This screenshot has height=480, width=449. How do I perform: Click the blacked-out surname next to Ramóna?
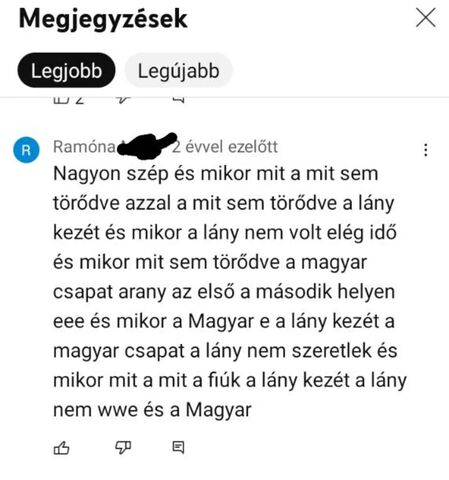(147, 146)
